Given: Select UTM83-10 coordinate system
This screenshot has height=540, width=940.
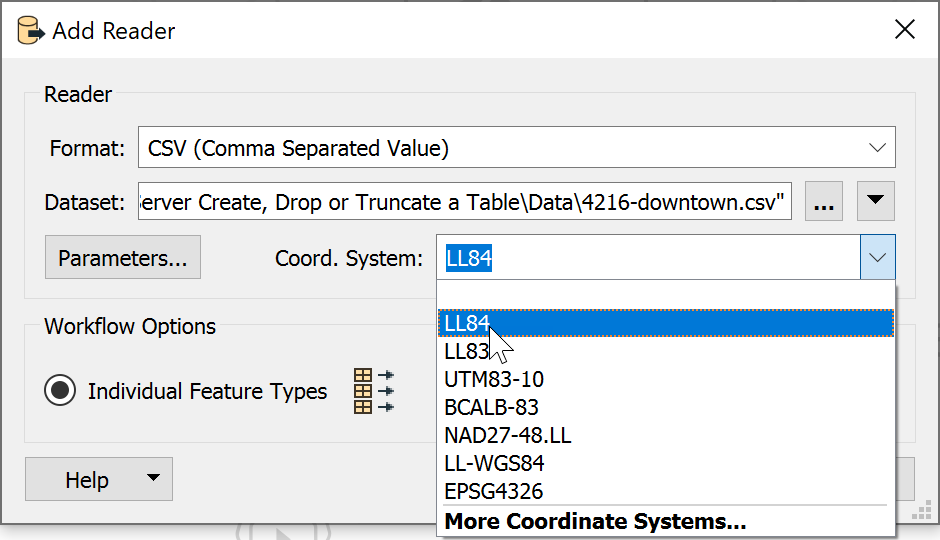Looking at the screenshot, I should click(666, 379).
